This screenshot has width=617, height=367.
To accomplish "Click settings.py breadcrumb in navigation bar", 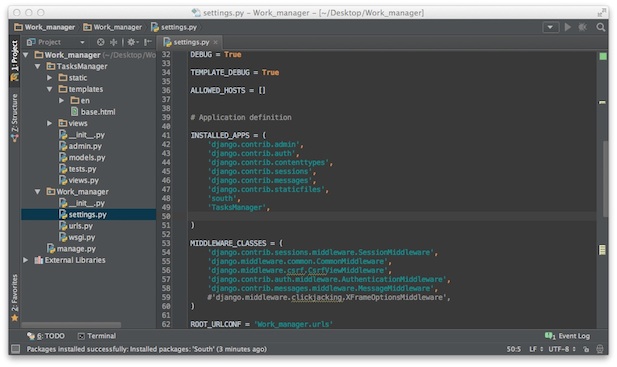I will coord(174,27).
